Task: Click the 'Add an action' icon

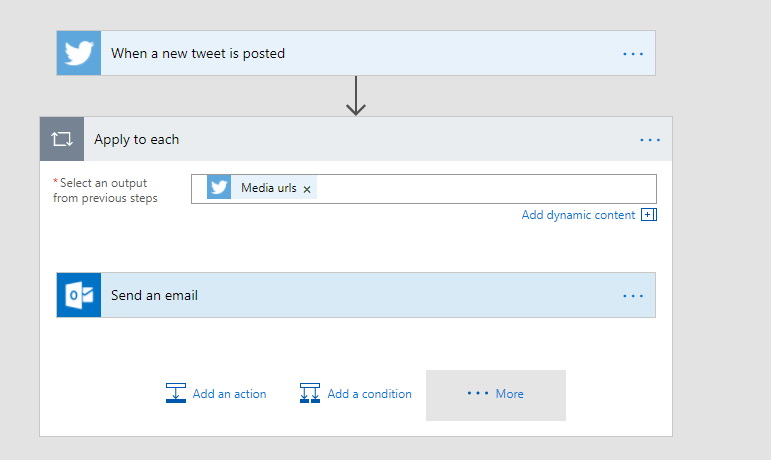Action: click(176, 393)
